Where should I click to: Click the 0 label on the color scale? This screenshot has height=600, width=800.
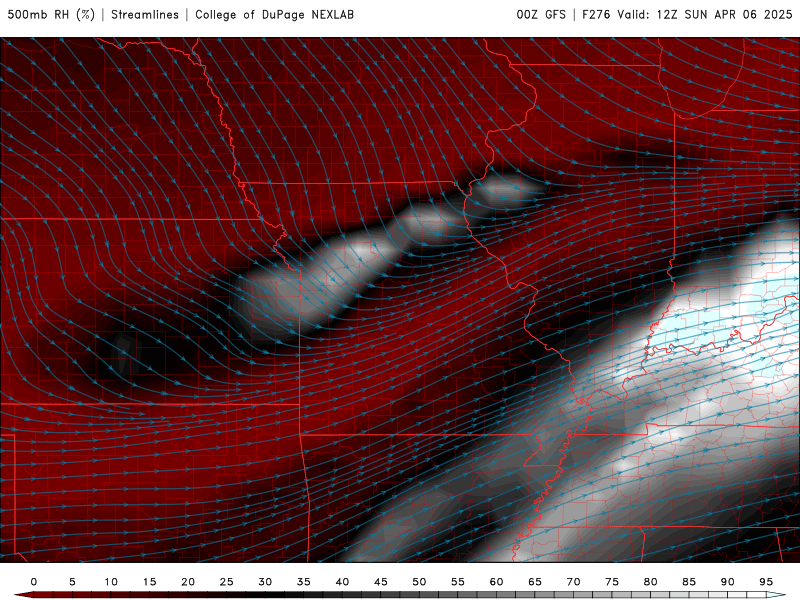pyautogui.click(x=34, y=582)
